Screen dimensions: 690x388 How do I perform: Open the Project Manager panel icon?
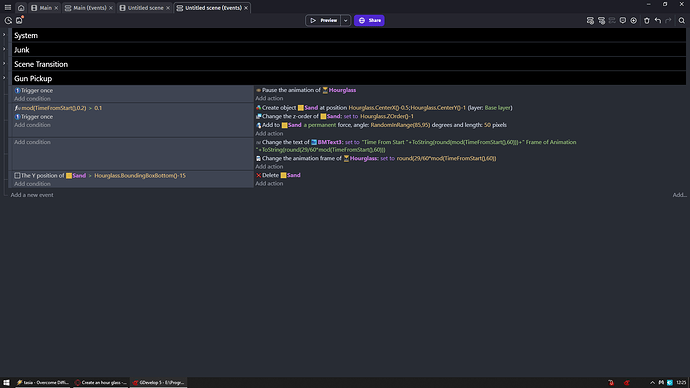click(x=8, y=20)
